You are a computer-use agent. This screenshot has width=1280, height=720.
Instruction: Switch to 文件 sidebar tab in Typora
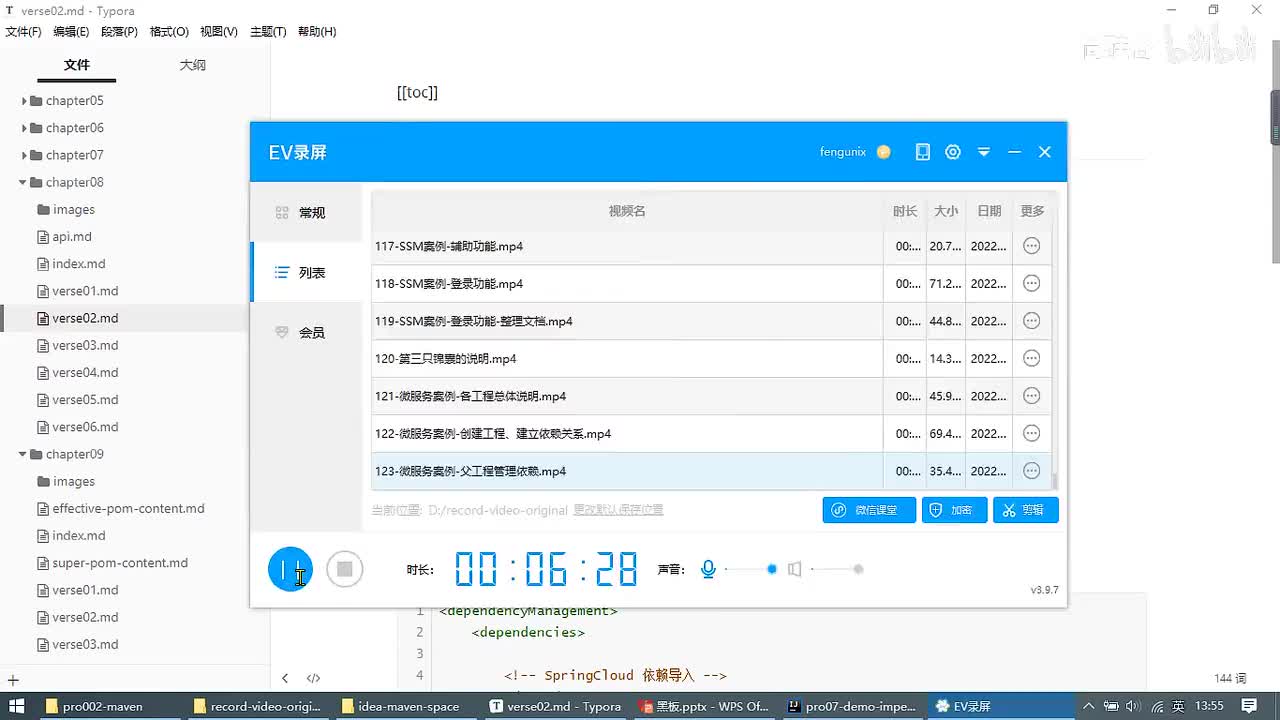coord(77,65)
